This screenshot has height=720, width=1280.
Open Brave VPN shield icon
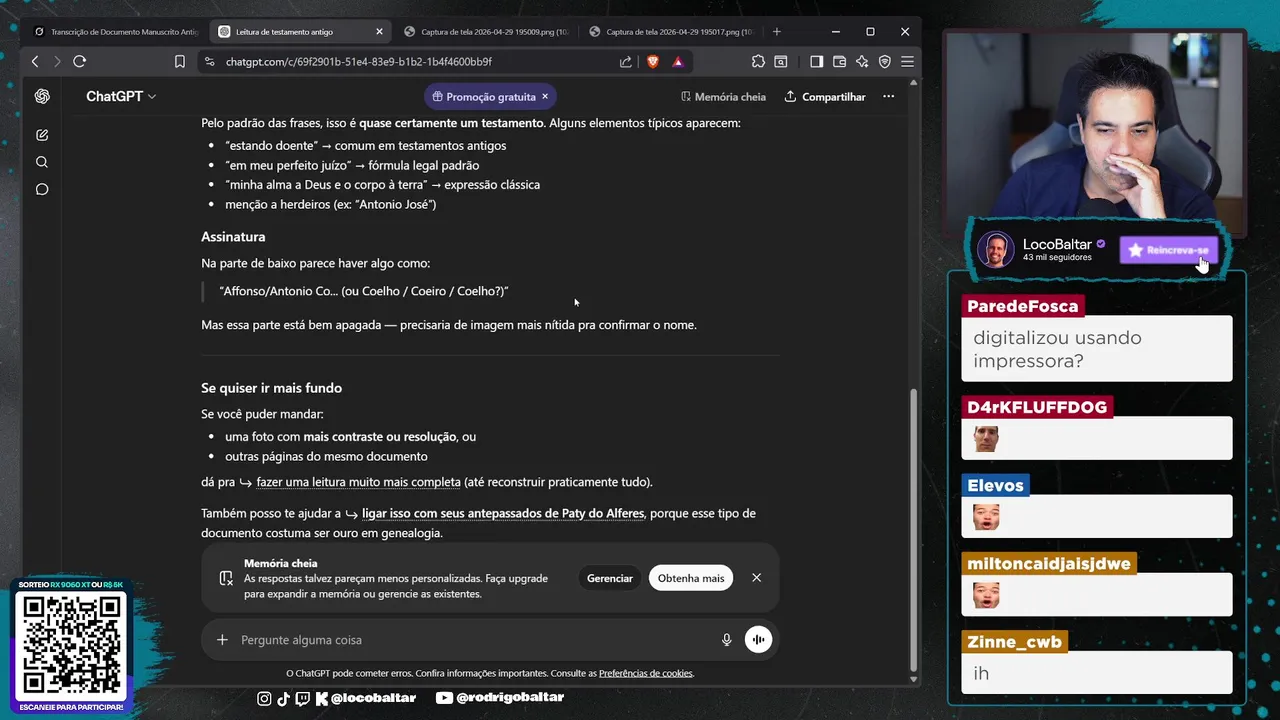click(885, 61)
